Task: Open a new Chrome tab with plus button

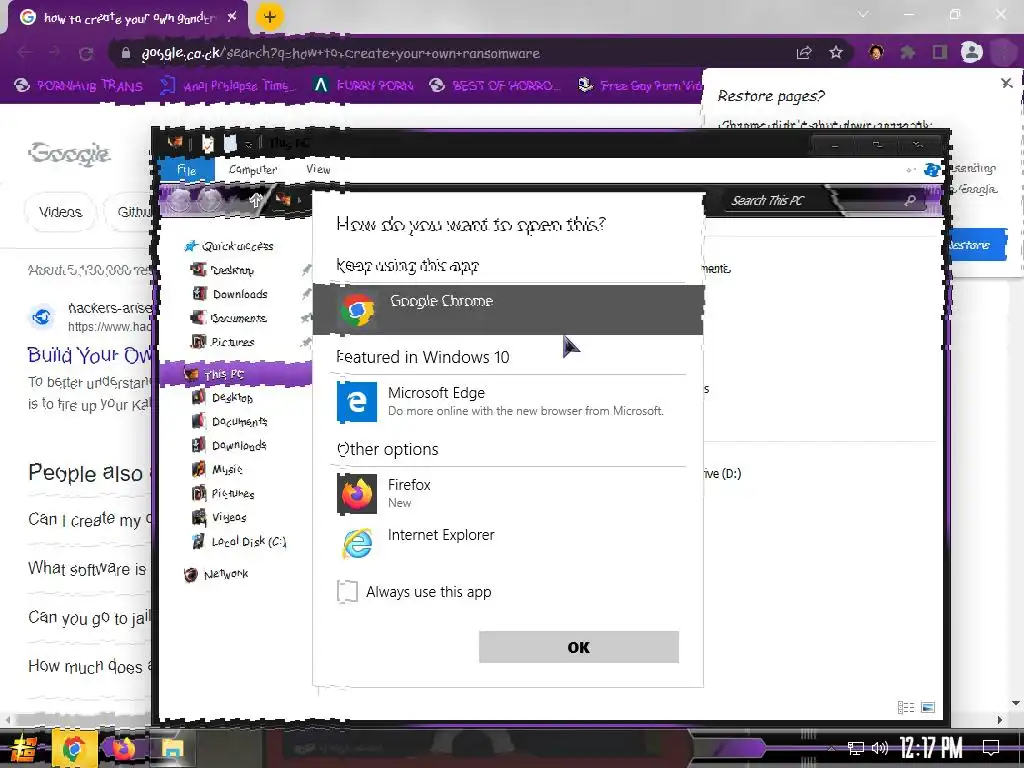Action: coord(270,17)
